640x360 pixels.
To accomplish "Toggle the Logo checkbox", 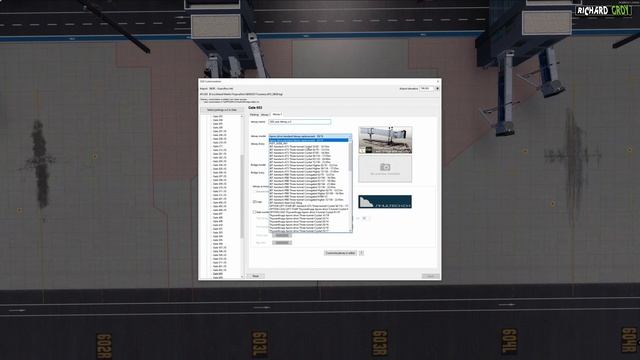I will (x=254, y=202).
